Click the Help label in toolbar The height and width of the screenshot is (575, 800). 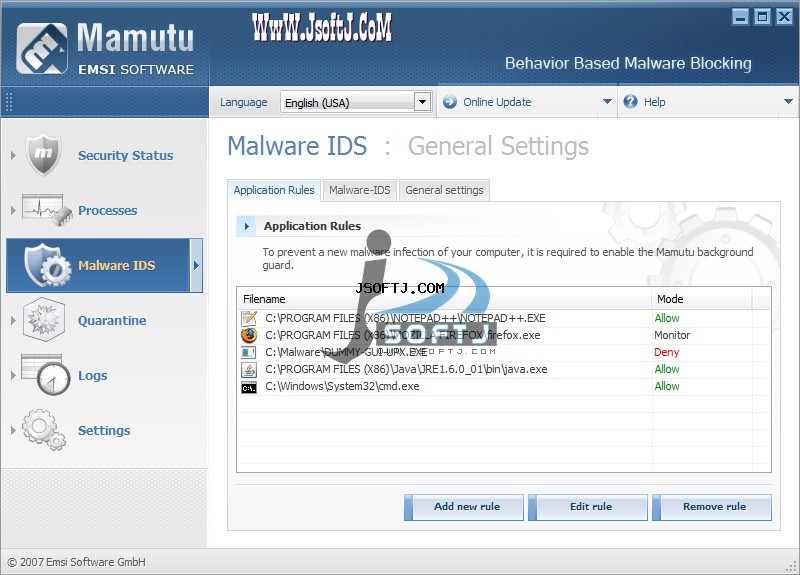coord(655,102)
